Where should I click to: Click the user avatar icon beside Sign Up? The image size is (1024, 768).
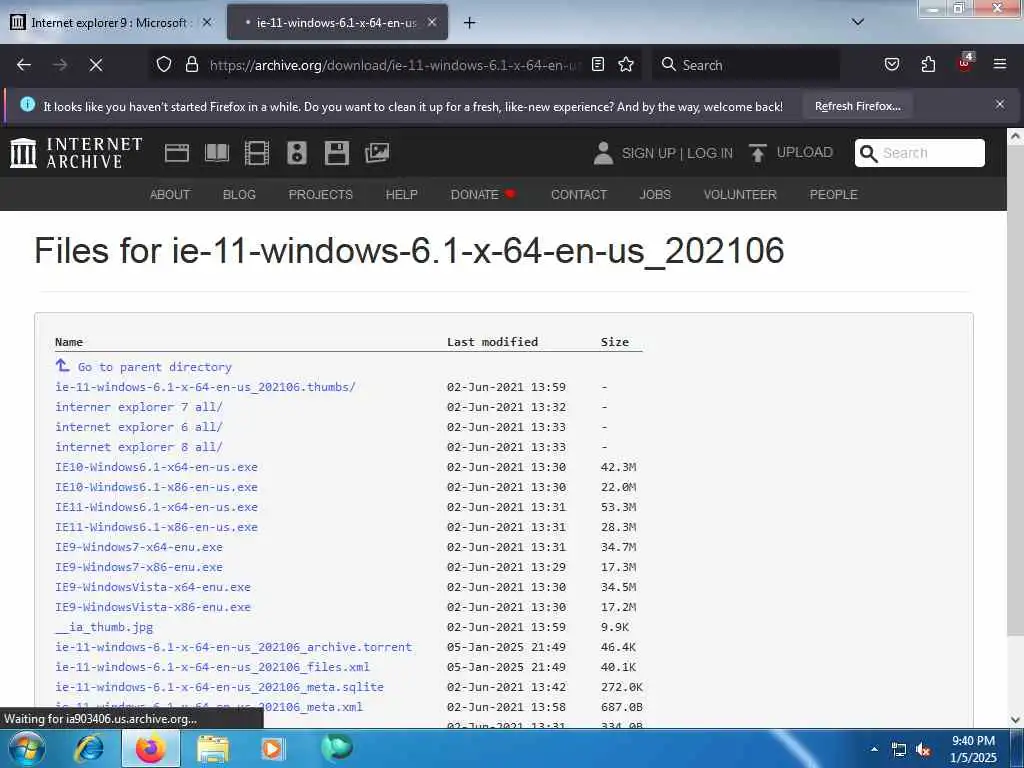pos(603,153)
